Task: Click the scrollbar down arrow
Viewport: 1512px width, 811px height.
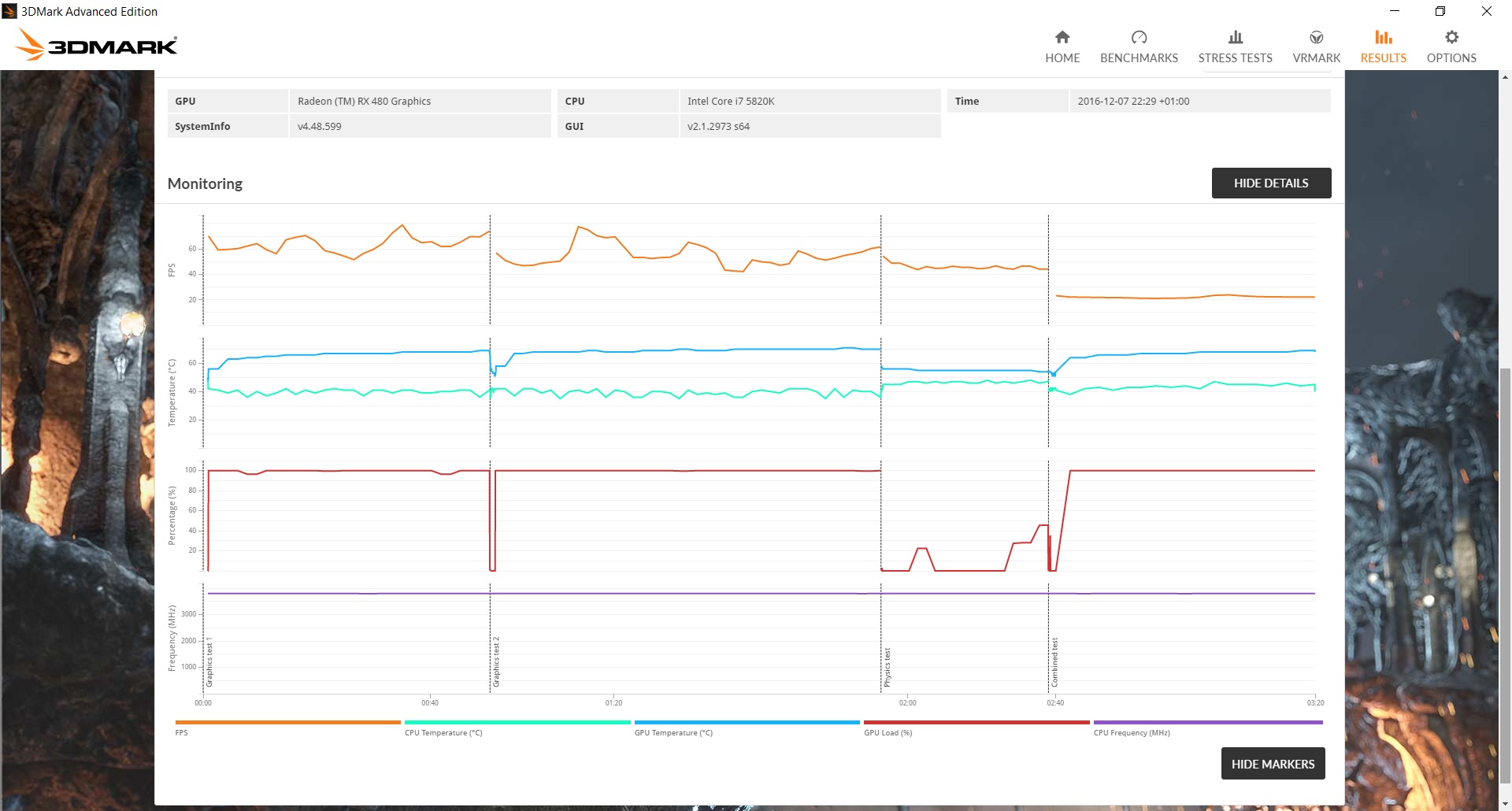Action: point(1505,804)
